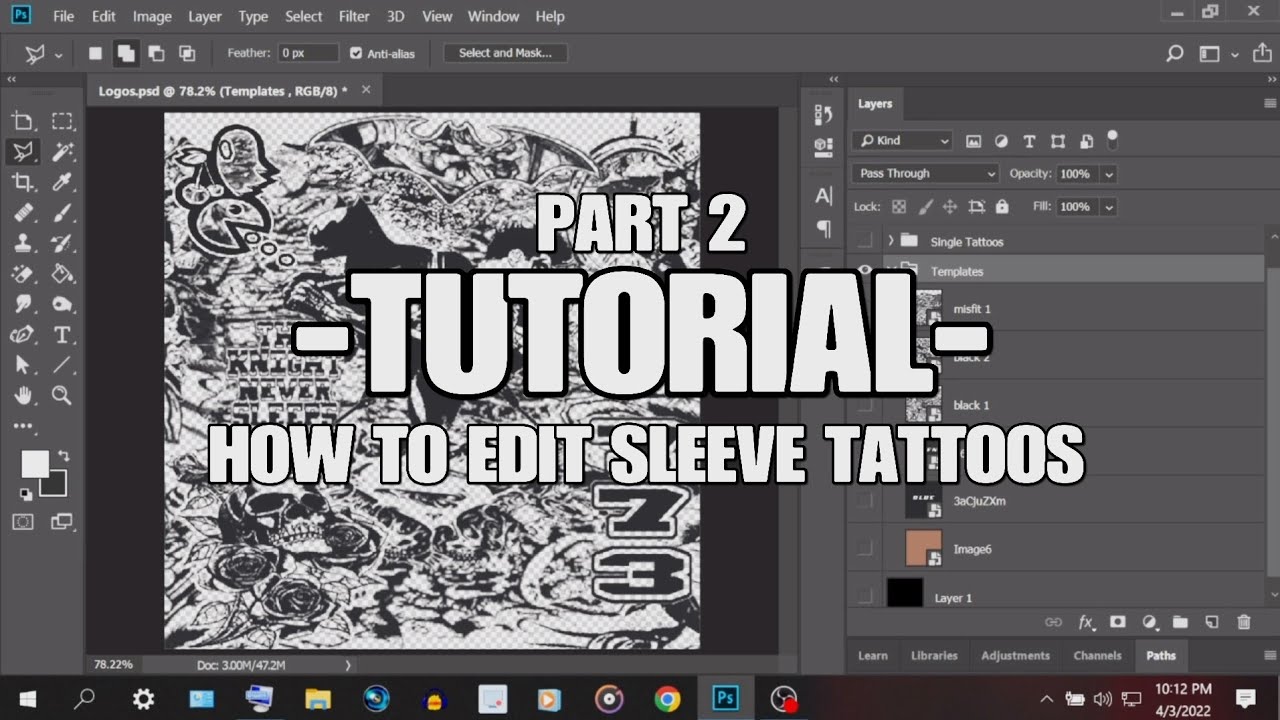
Task: Open Pass Through blend mode dropdown
Action: [x=925, y=173]
